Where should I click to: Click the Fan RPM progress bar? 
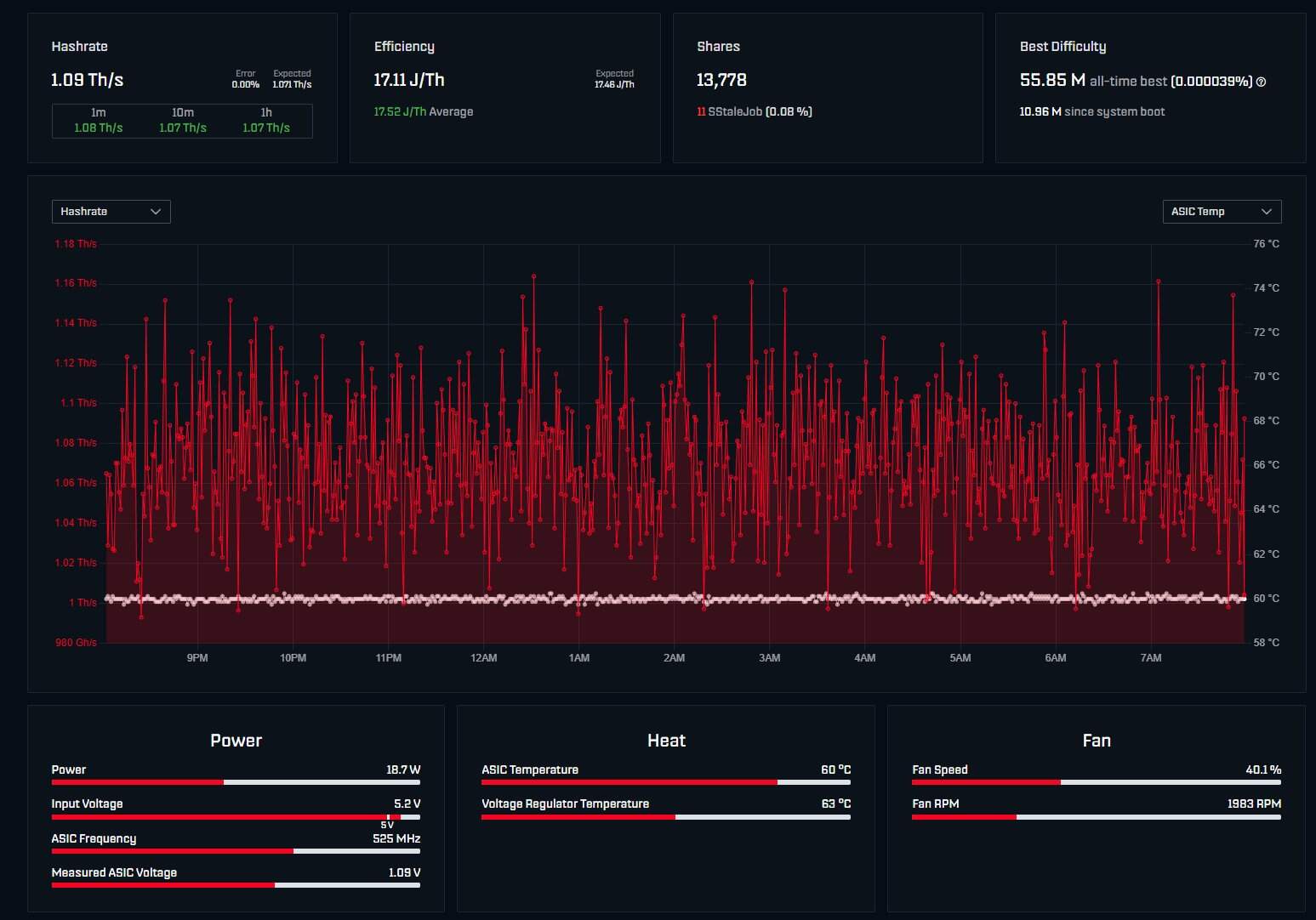pos(1096,817)
